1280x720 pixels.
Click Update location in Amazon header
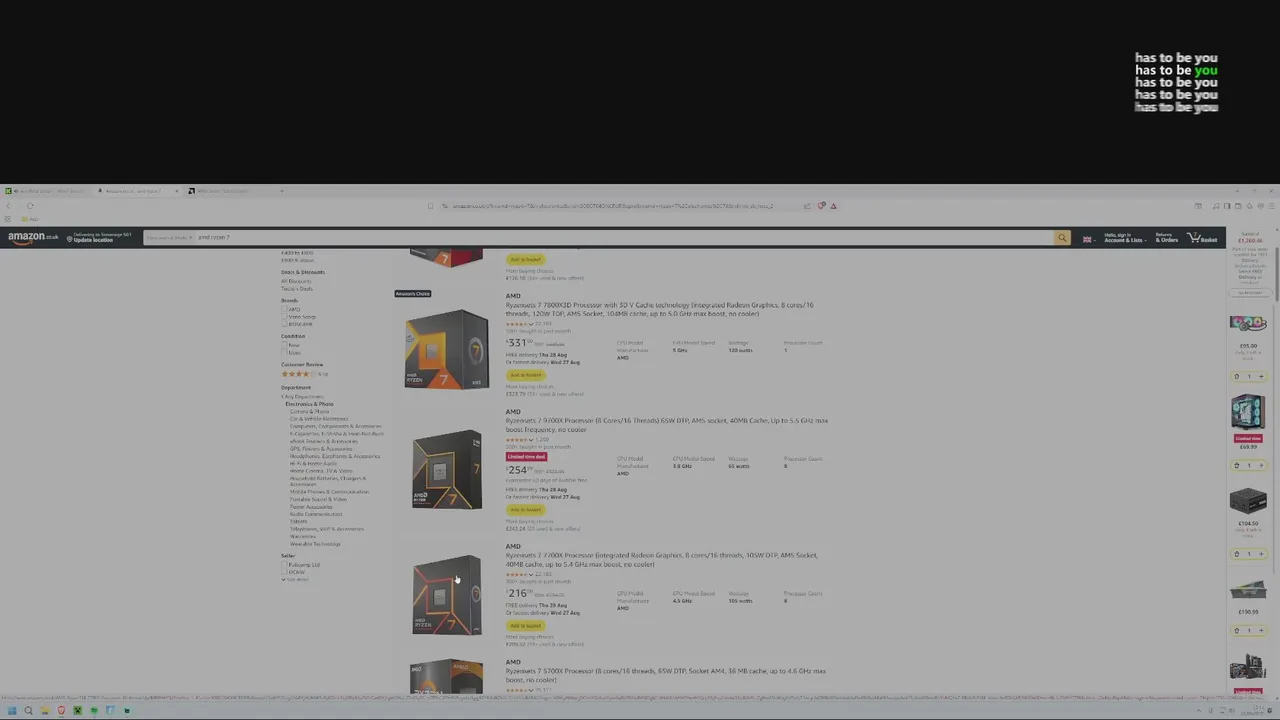[99, 238]
